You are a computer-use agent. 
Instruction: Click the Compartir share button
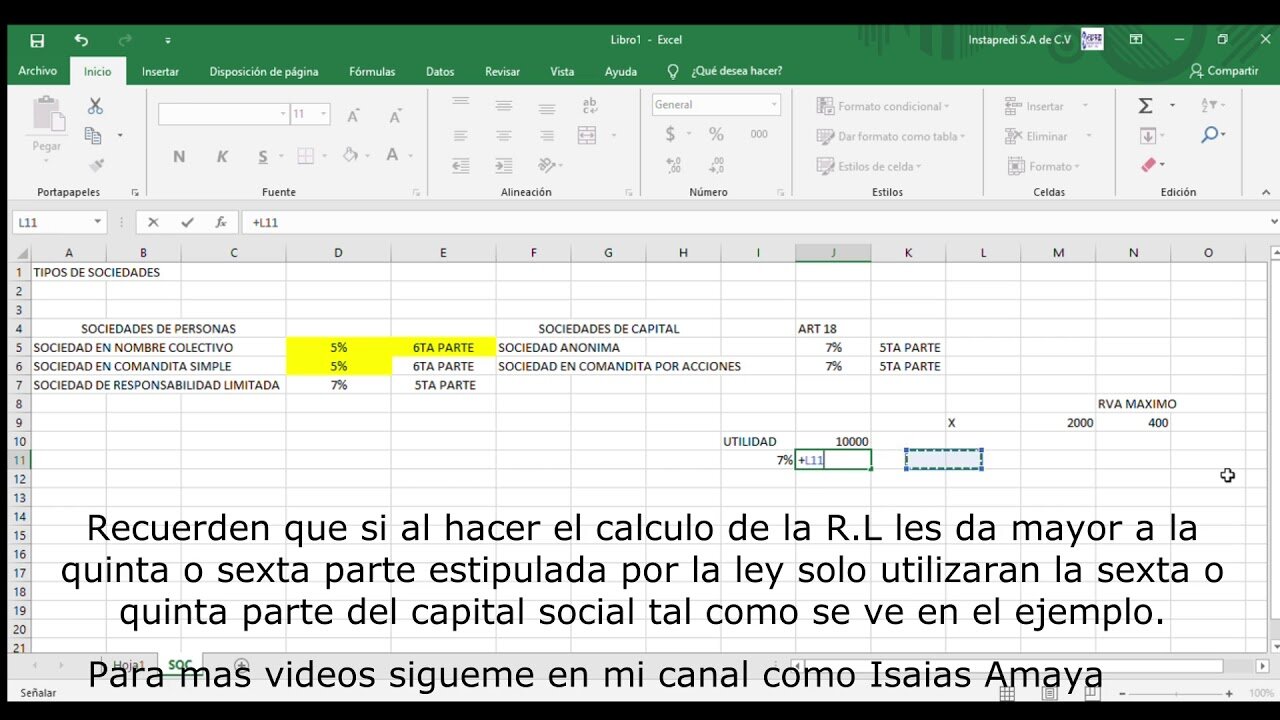(1223, 71)
